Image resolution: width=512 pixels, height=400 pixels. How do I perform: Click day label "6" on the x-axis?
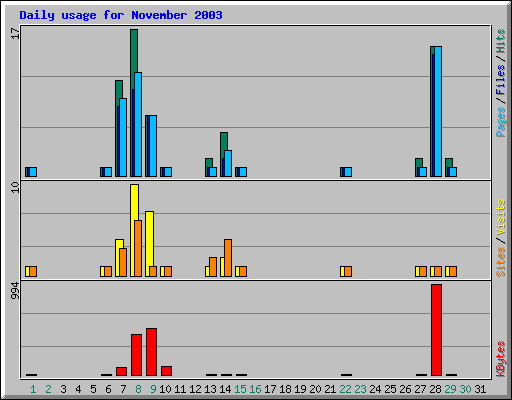(108, 389)
